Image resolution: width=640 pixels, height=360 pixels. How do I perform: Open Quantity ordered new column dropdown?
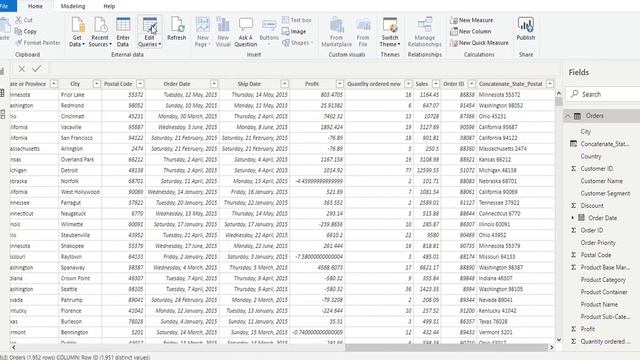[x=408, y=84]
